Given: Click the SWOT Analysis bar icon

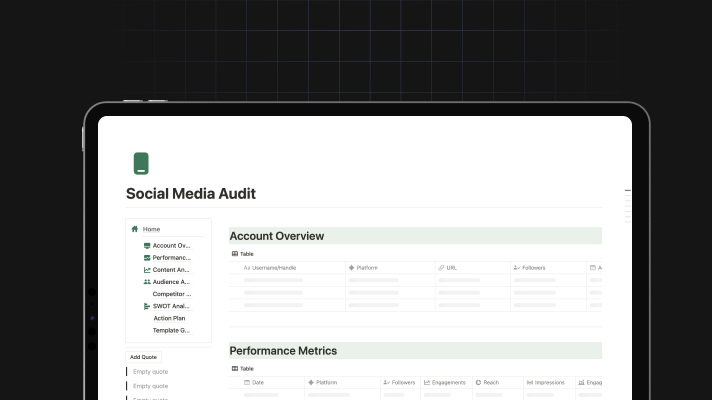Looking at the screenshot, I should pyautogui.click(x=147, y=306).
